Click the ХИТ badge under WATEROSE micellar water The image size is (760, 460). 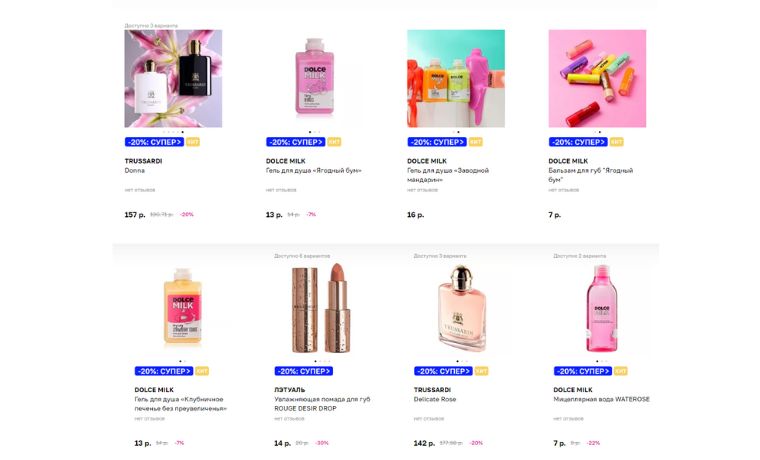621,371
